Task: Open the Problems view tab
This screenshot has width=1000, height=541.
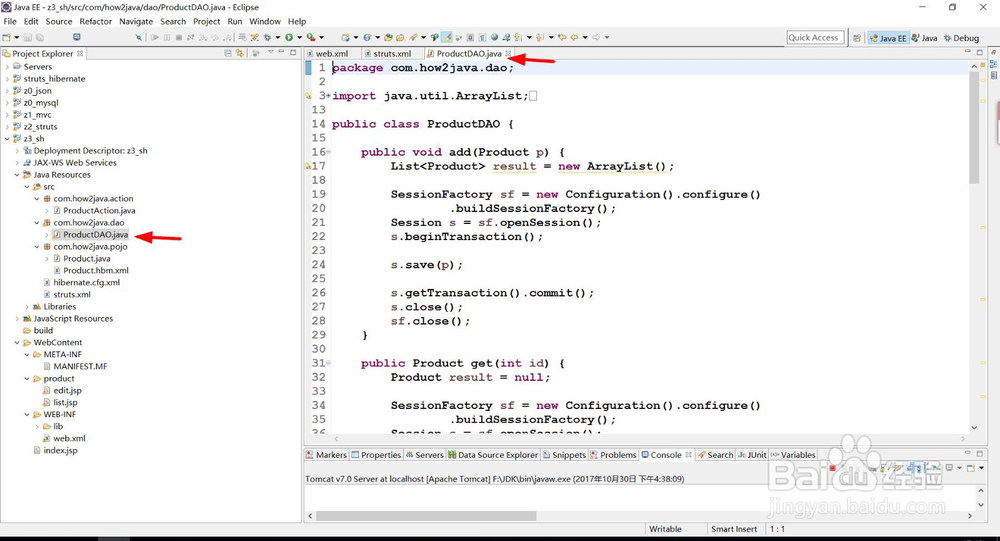Action: pyautogui.click(x=613, y=455)
